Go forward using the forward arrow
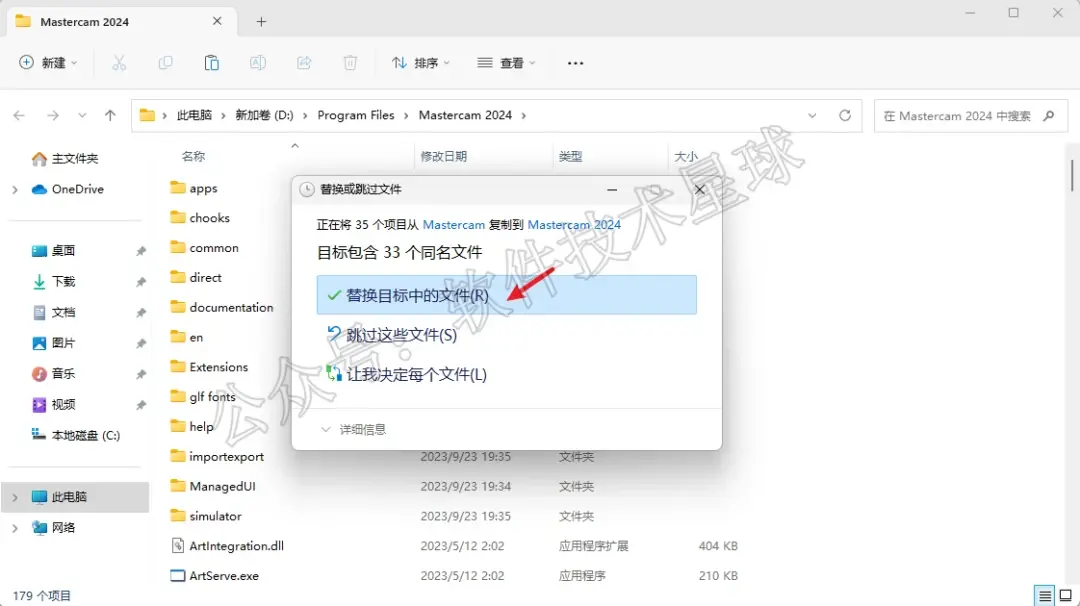 pyautogui.click(x=52, y=115)
